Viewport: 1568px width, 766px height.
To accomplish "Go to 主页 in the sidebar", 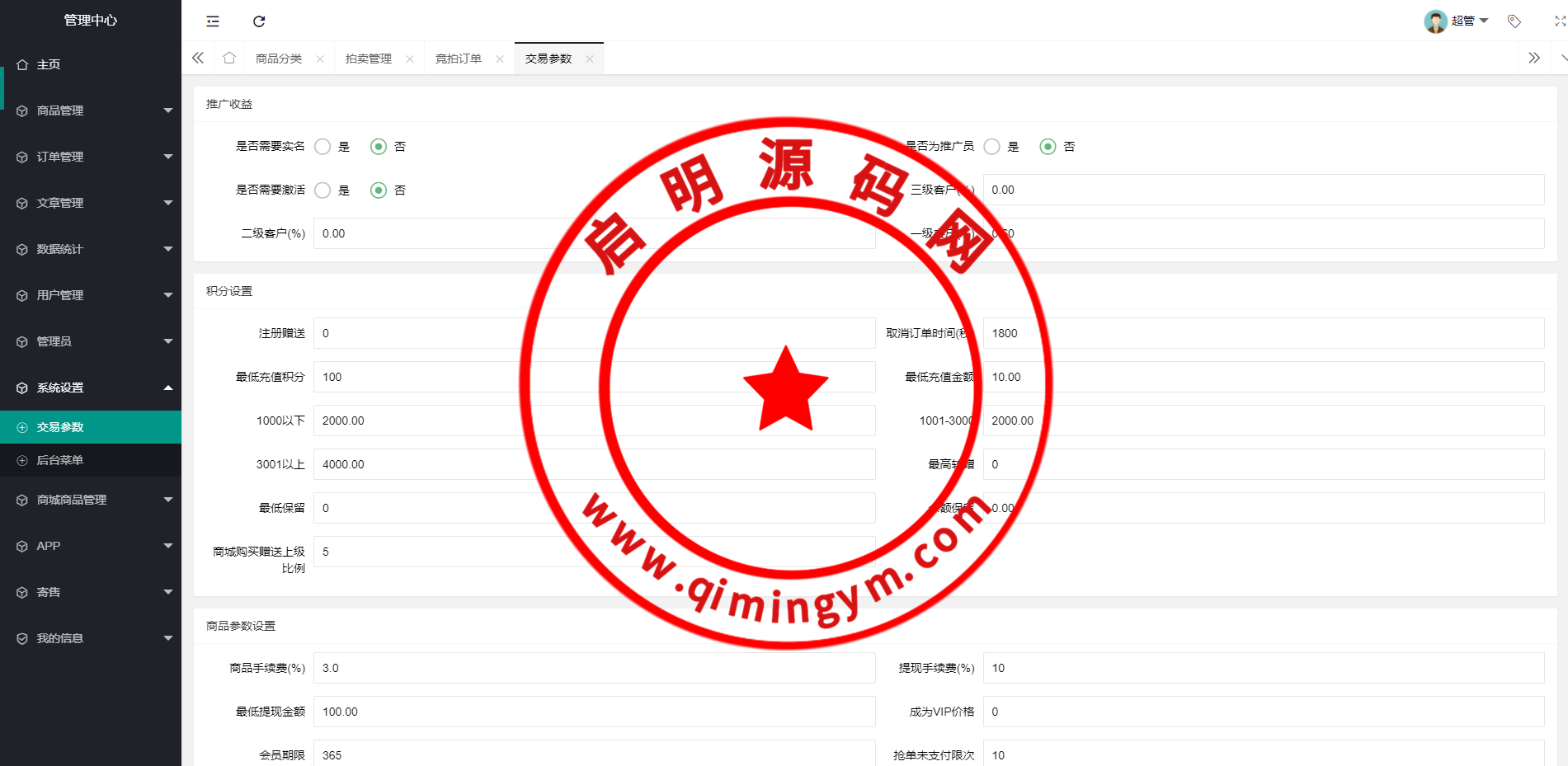I will tap(49, 64).
